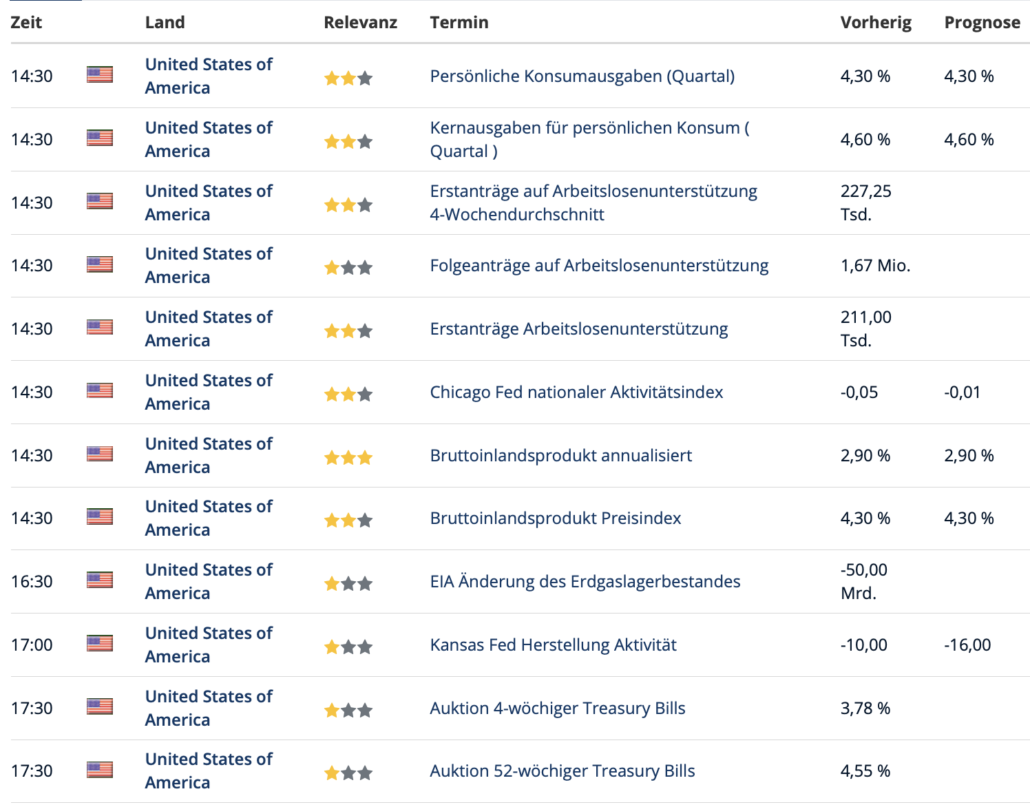Click the Zeit column header
The width and height of the screenshot is (1030, 807).
coord(26,22)
